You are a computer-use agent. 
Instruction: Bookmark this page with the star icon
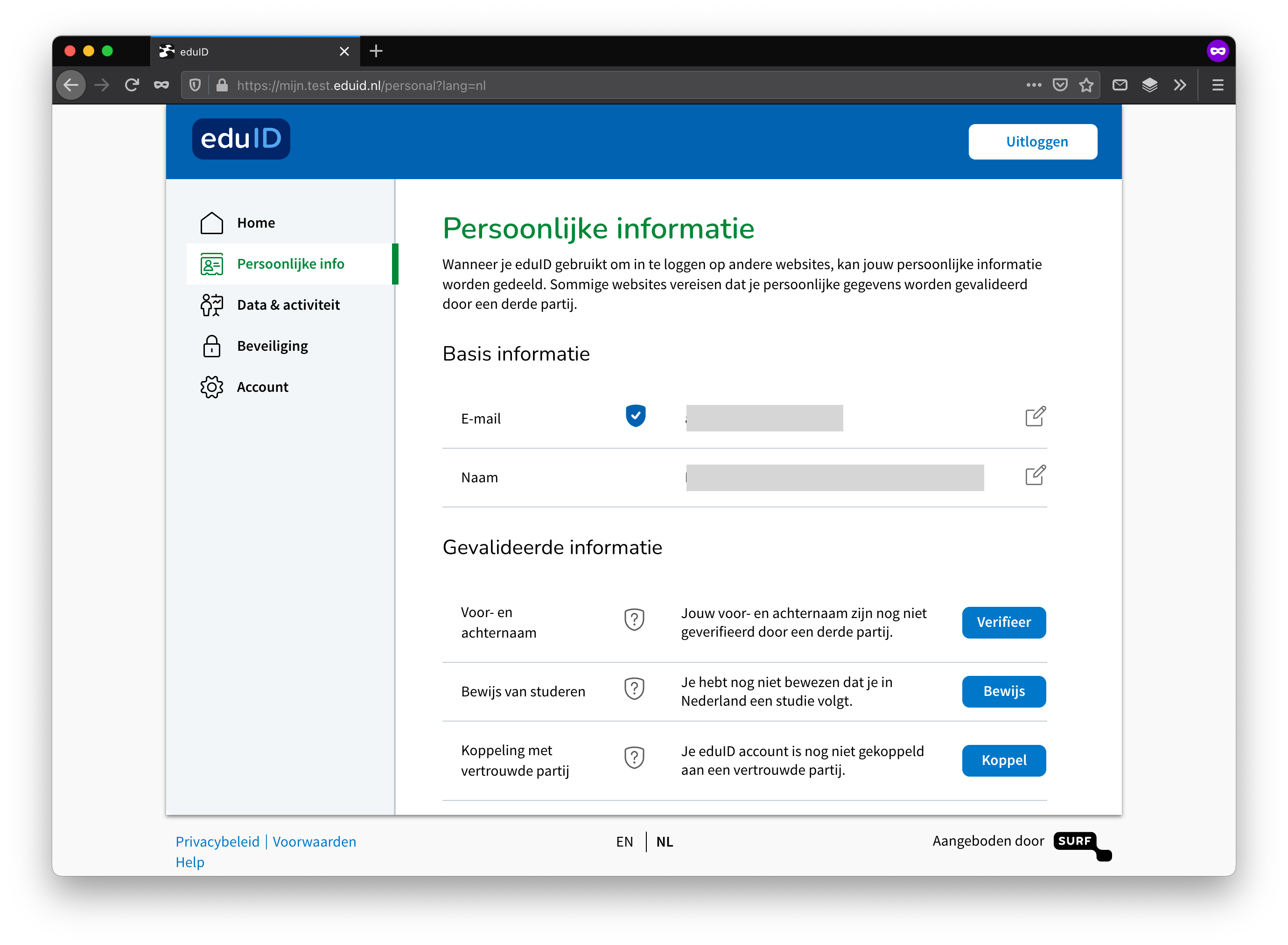(1086, 85)
